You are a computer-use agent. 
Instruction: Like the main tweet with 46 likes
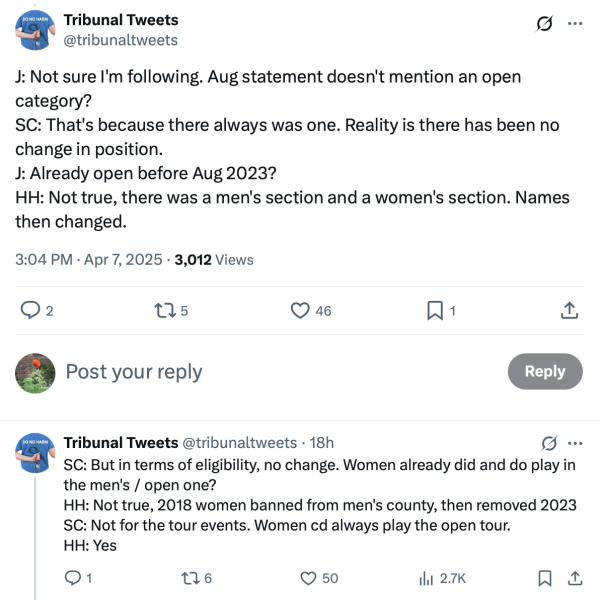point(300,311)
